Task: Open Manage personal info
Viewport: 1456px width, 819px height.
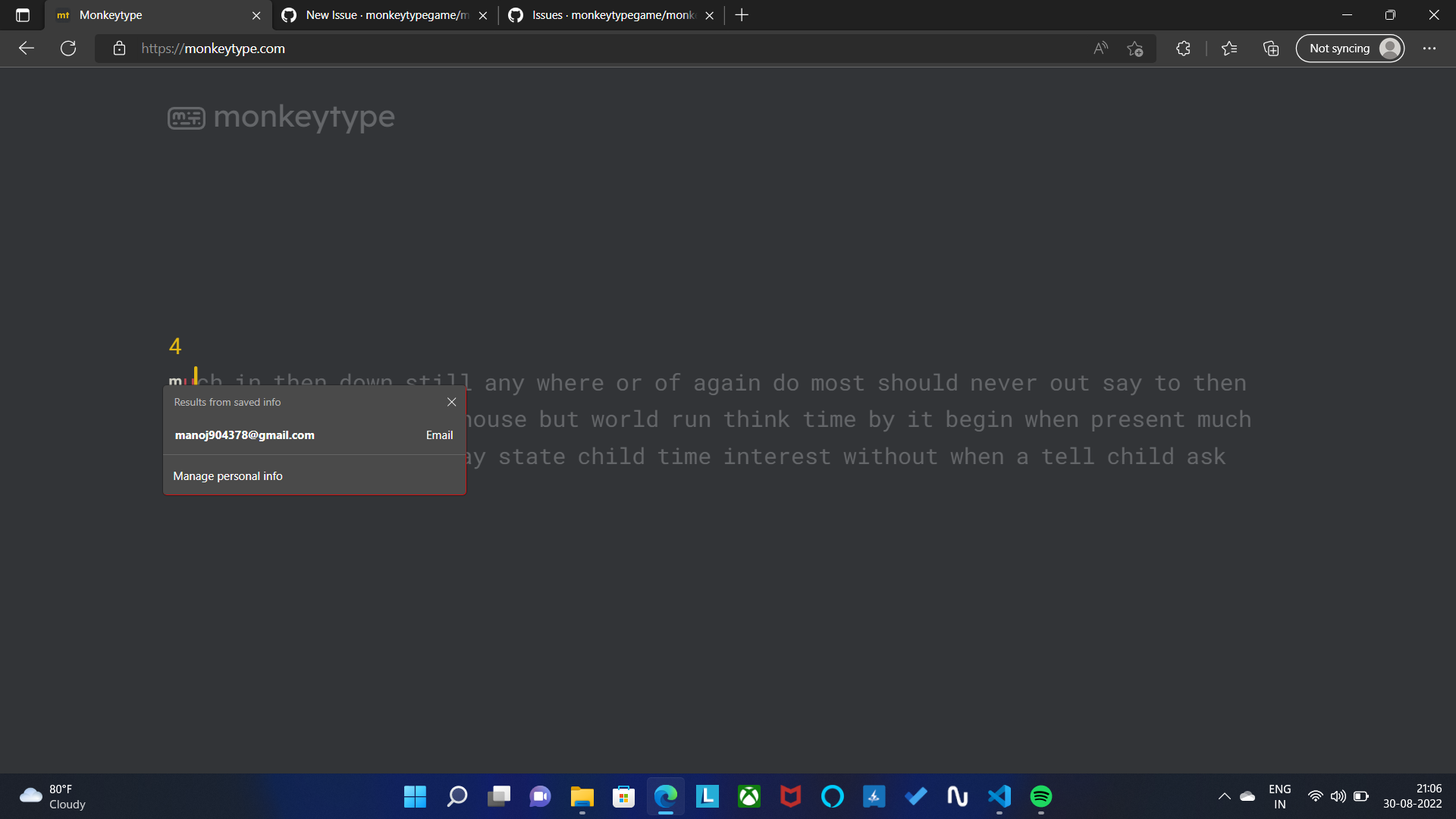Action: pos(227,475)
